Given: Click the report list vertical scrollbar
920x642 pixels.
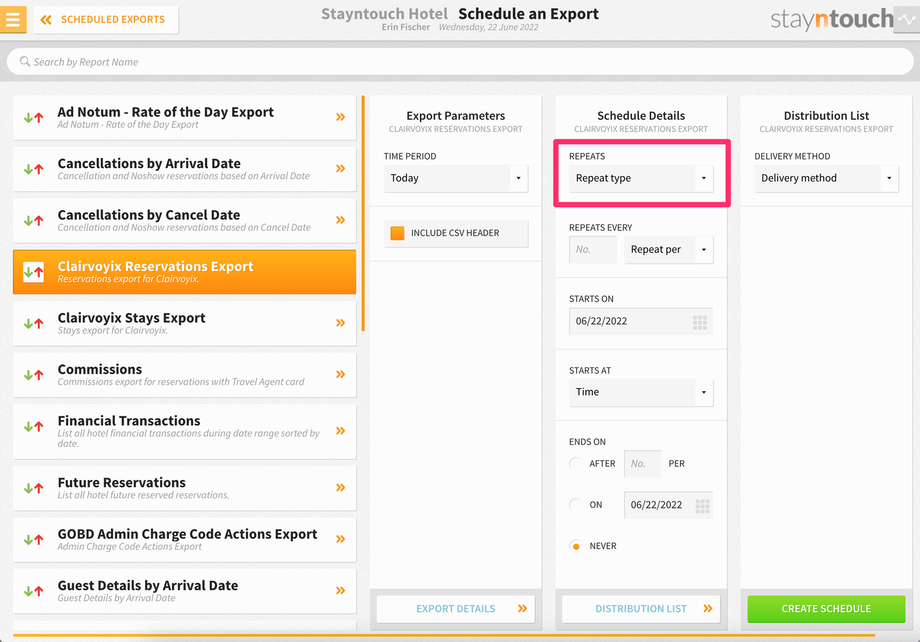Looking at the screenshot, I should point(363,213).
